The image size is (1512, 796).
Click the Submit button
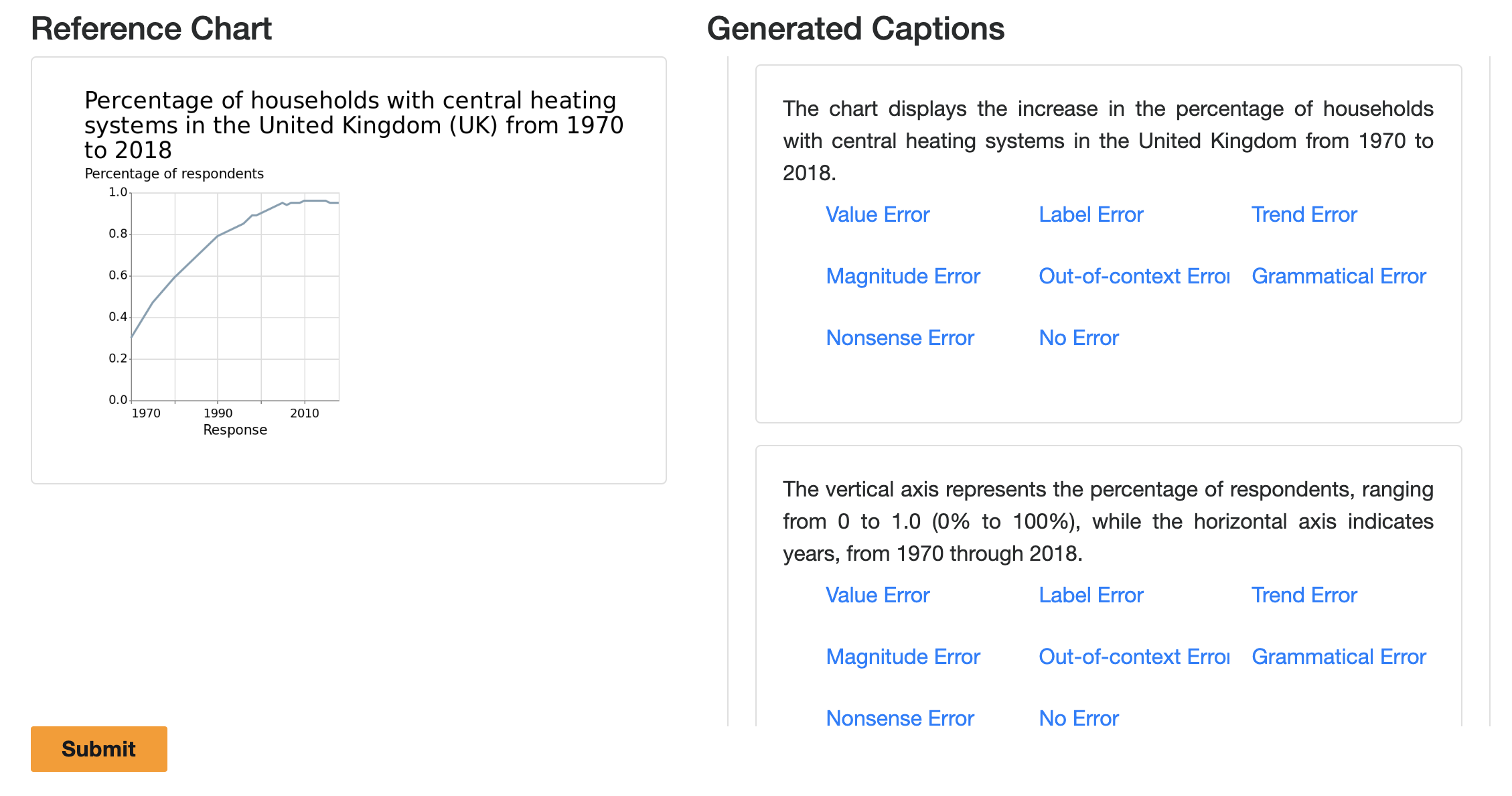pos(98,748)
